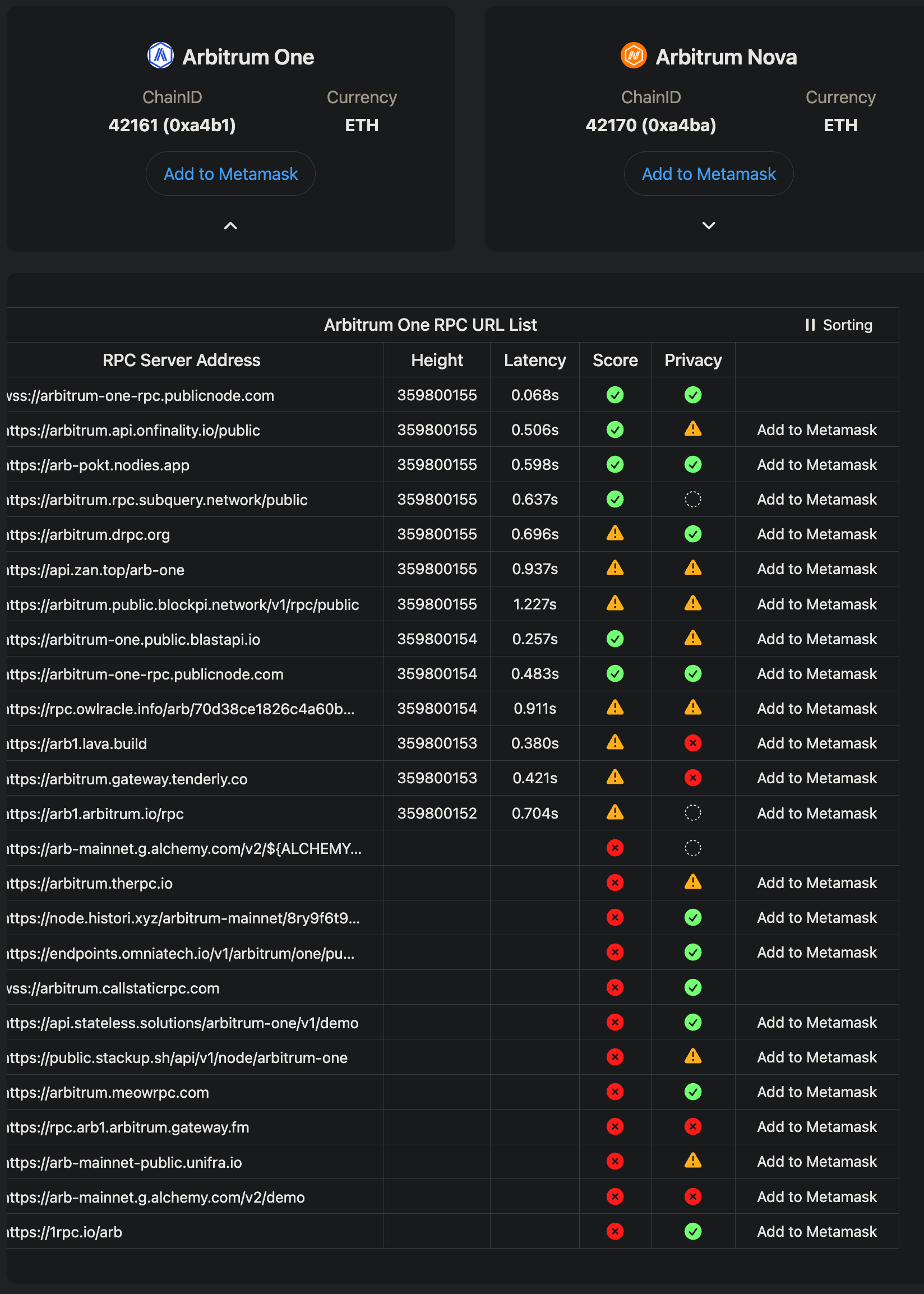Click privacy red X icon for tenderly row

[x=693, y=778]
